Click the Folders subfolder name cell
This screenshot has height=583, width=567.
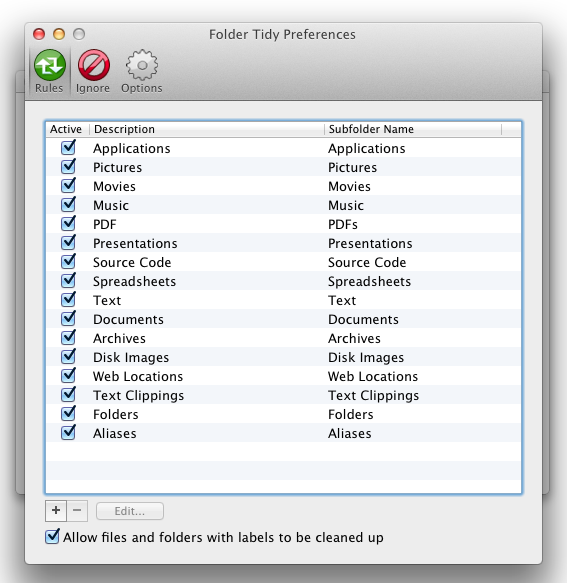click(x=351, y=414)
